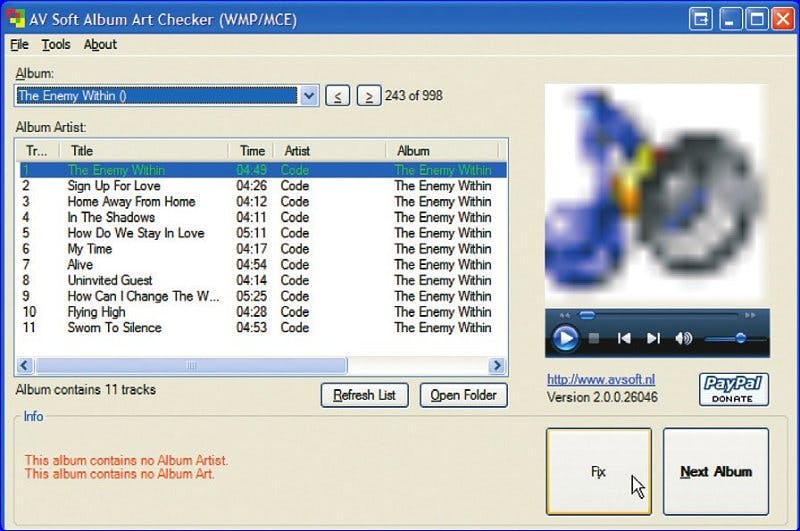
Task: Select track 'How Can I Change The W...'
Action: coord(263,296)
